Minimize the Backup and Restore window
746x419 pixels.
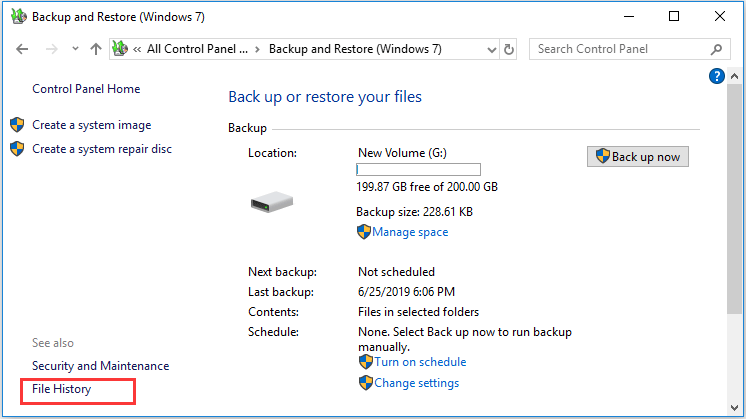[x=629, y=17]
